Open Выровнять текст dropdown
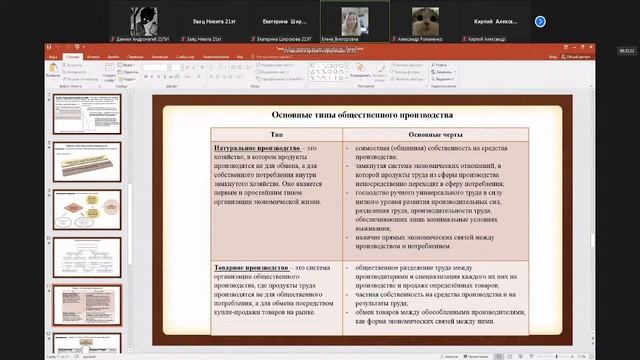The image size is (640, 360). pos(273,72)
